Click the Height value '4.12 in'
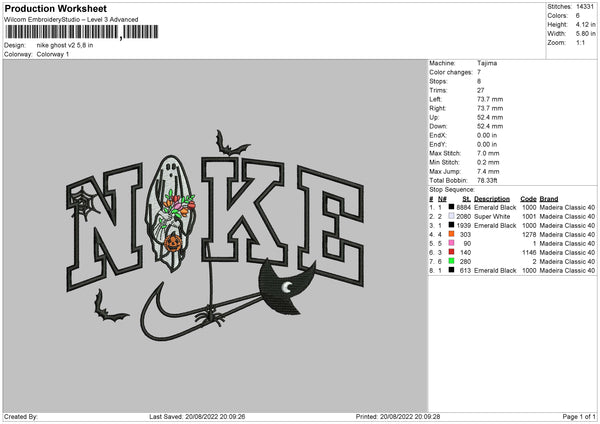The width and height of the screenshot is (600, 424). point(585,24)
